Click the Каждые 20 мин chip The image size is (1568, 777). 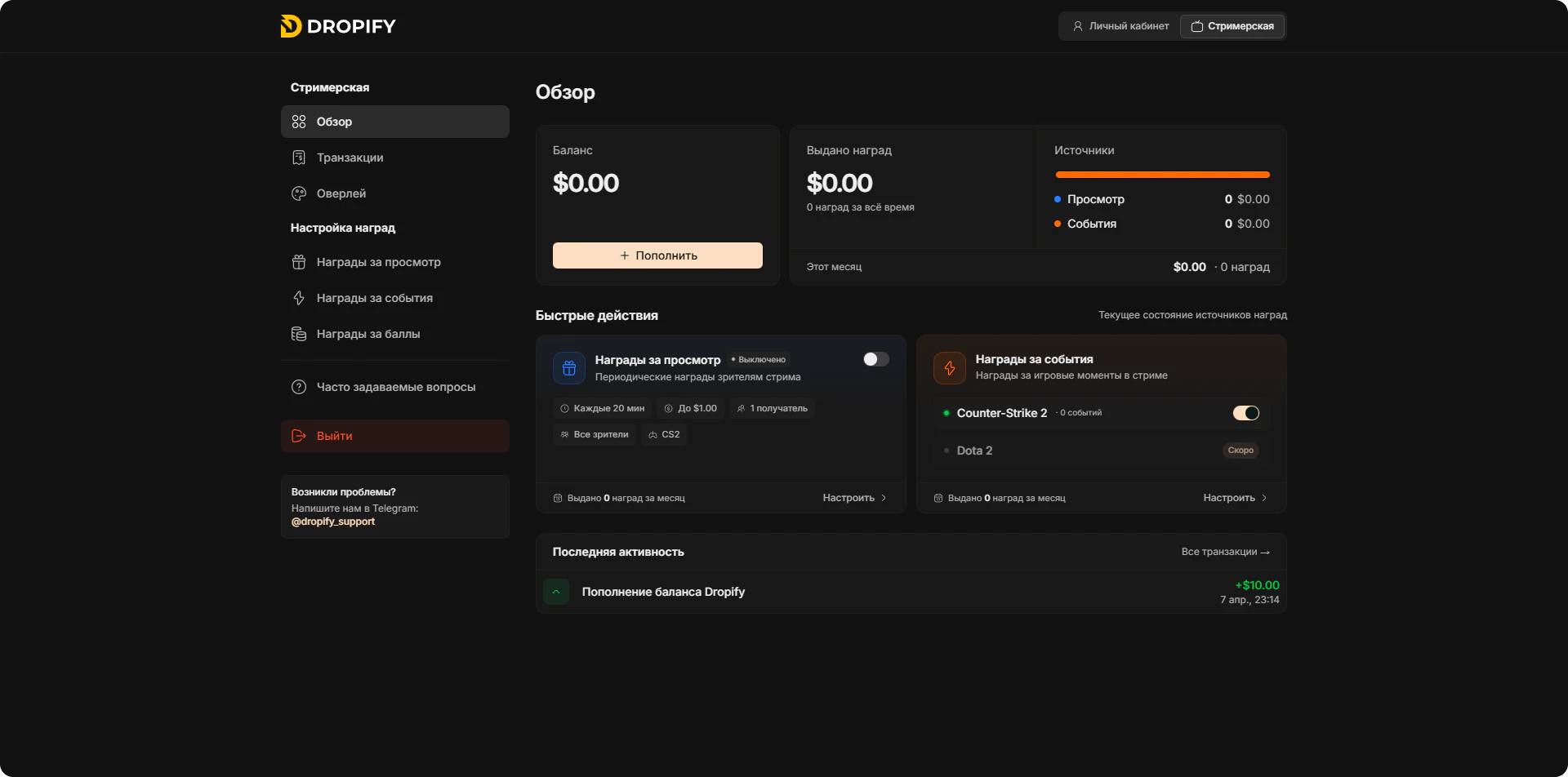point(603,408)
